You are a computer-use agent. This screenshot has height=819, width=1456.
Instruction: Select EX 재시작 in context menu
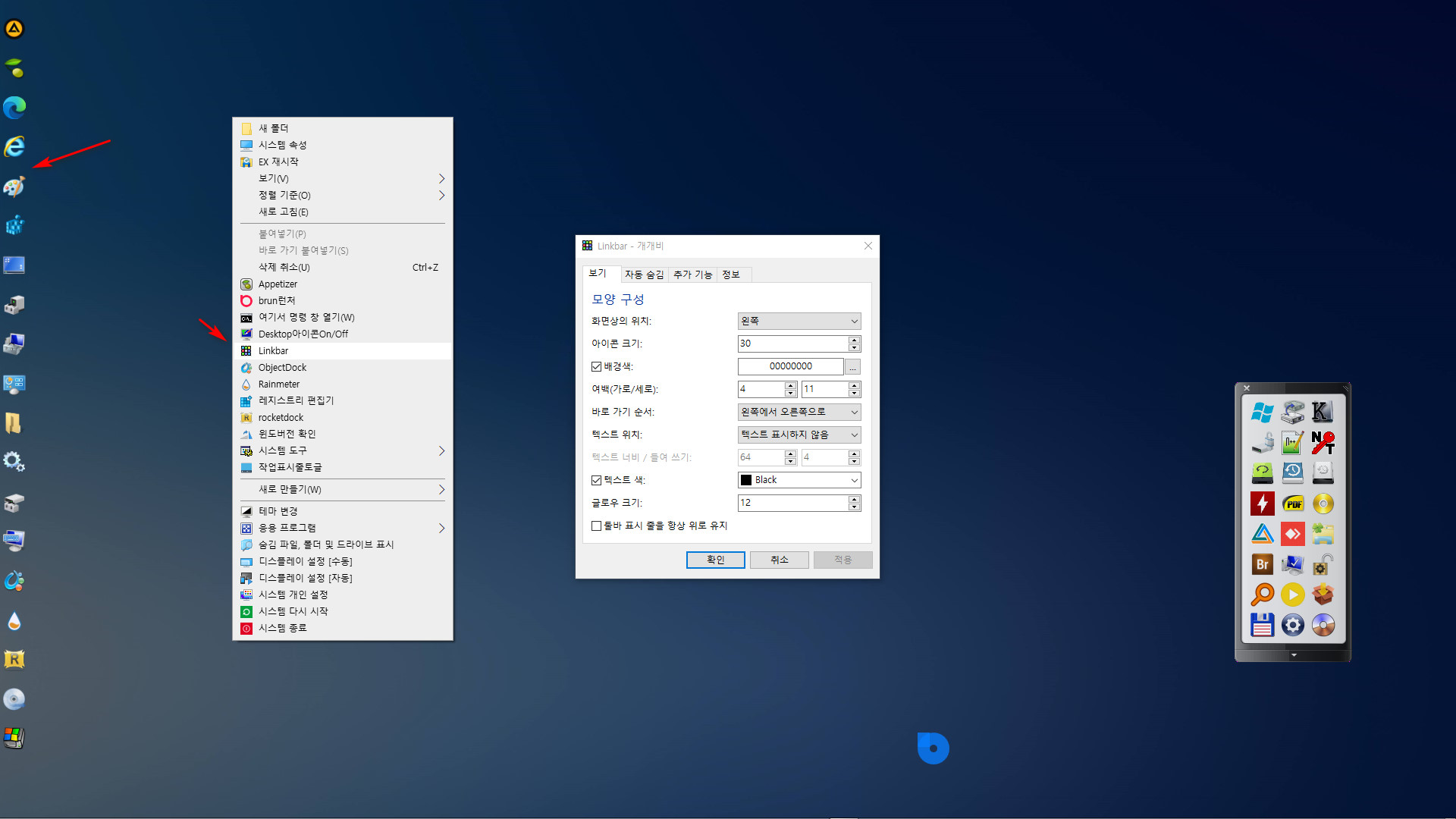point(343,162)
